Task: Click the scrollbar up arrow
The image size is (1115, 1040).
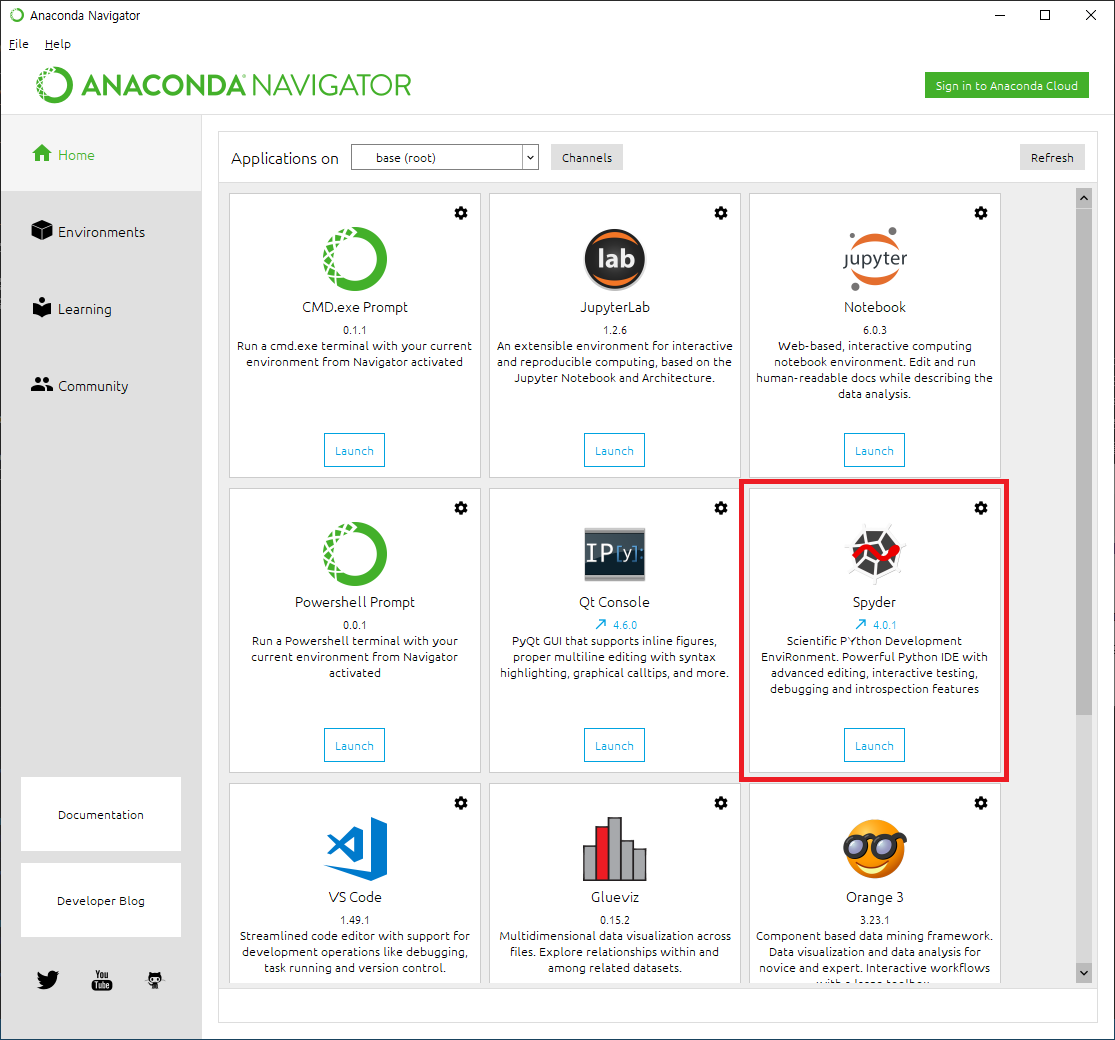Action: click(x=1084, y=198)
